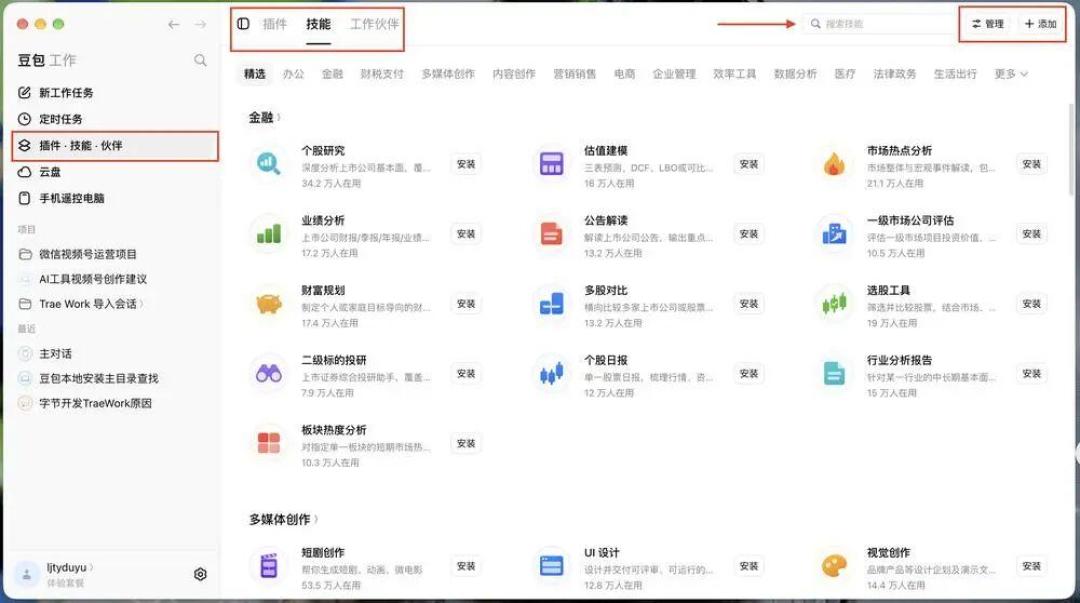The image size is (1080, 603).
Task: Click the 管理 button
Action: (x=988, y=24)
